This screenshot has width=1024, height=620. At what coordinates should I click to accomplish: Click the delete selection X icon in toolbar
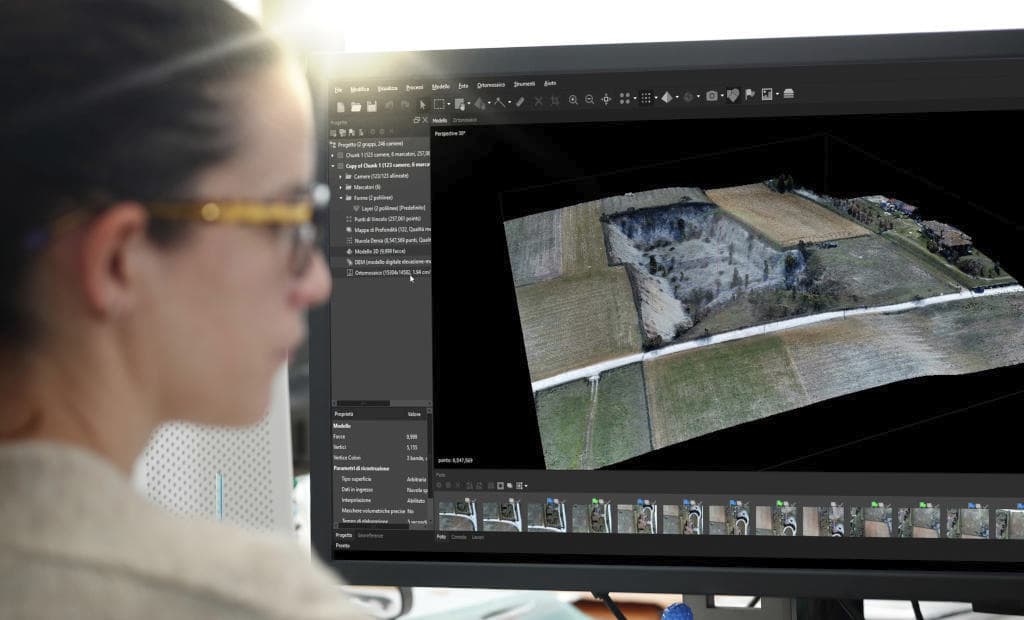click(x=538, y=101)
